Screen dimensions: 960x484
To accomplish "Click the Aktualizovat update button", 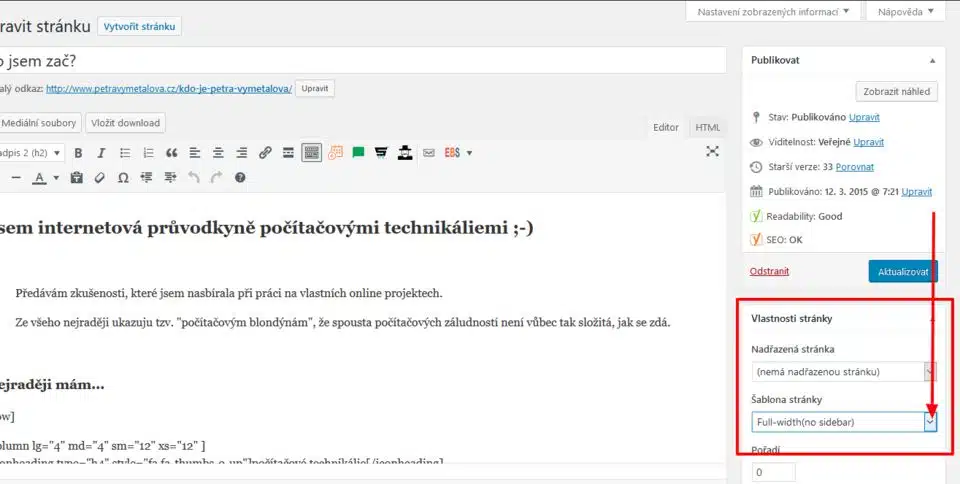I will point(903,272).
